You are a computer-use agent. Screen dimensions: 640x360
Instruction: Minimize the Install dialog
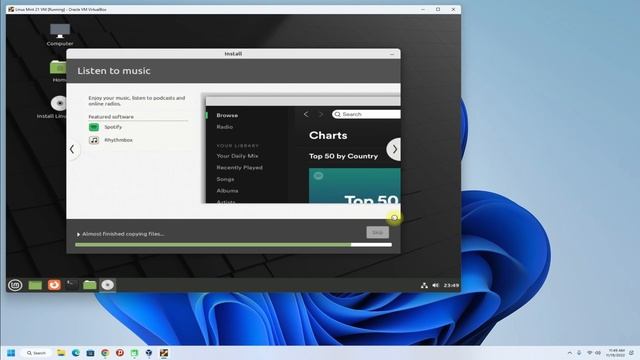(392, 54)
